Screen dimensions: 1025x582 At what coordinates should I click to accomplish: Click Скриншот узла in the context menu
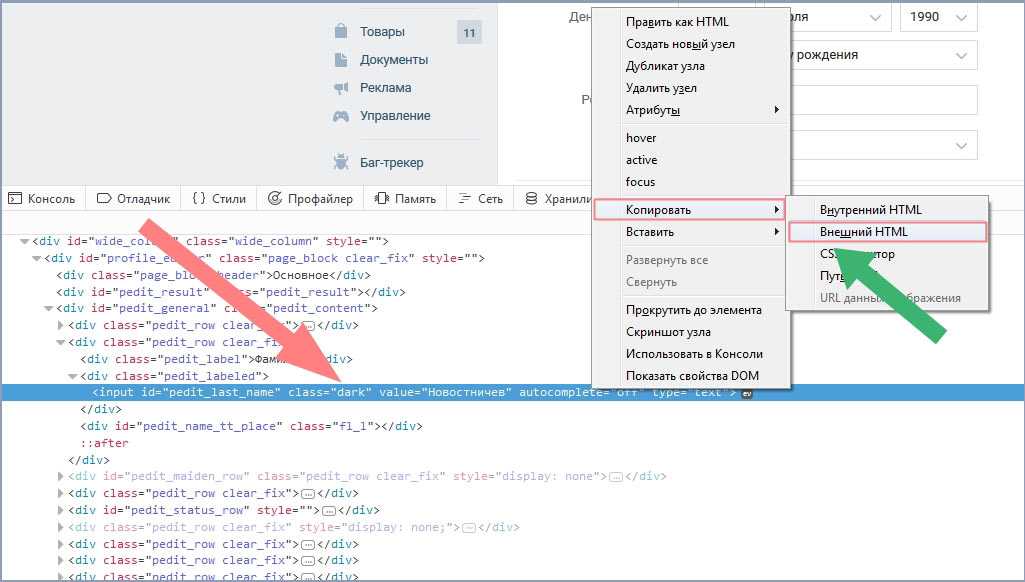(x=668, y=332)
